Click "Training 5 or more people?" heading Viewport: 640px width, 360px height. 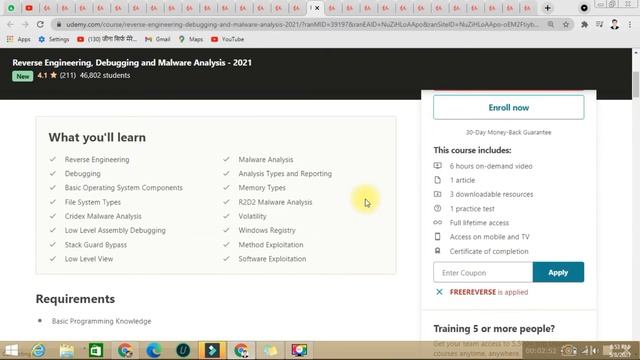click(x=494, y=329)
